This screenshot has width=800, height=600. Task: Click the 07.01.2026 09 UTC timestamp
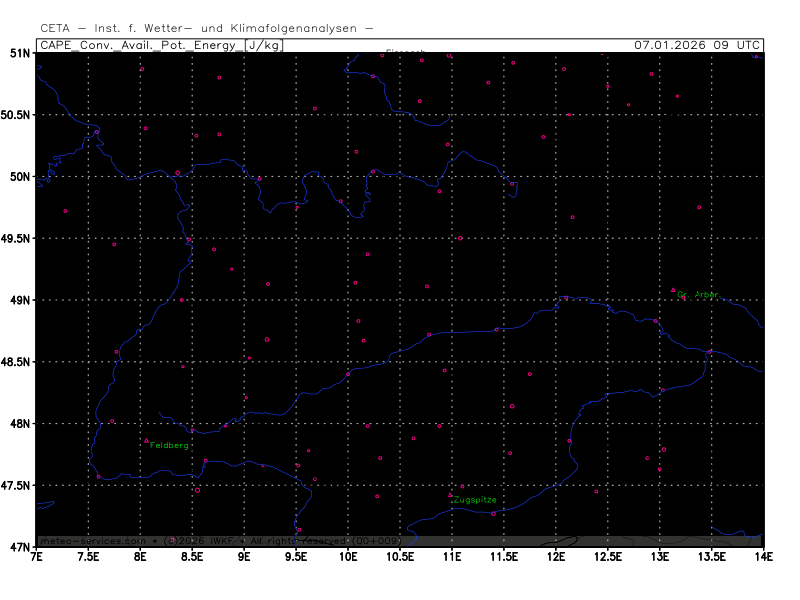coord(697,45)
